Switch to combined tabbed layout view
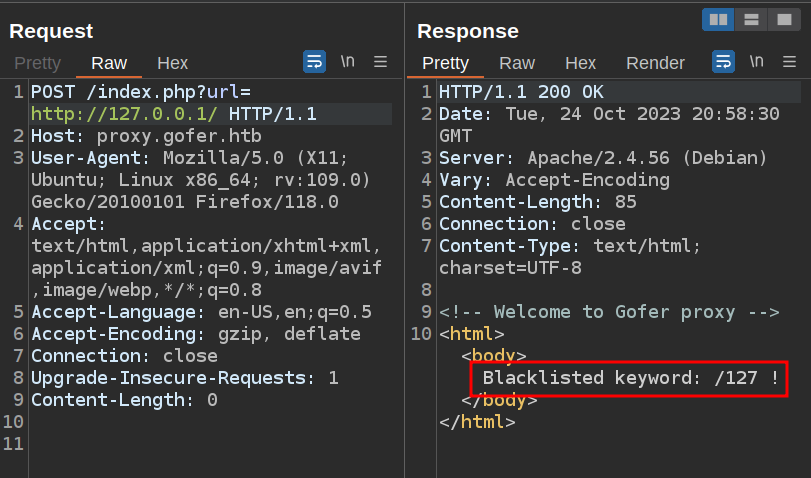 tap(783, 20)
